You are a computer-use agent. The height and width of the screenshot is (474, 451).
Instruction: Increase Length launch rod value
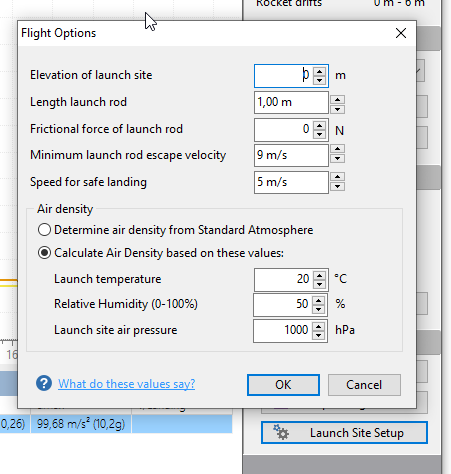[338, 99]
